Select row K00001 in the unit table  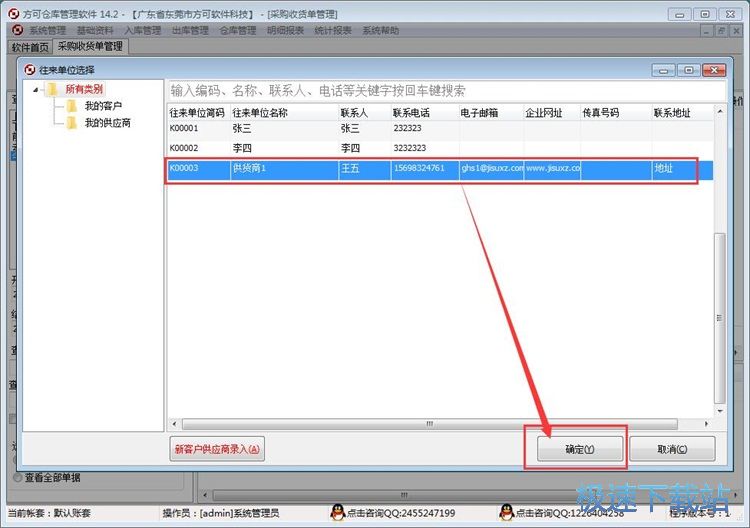[x=440, y=129]
